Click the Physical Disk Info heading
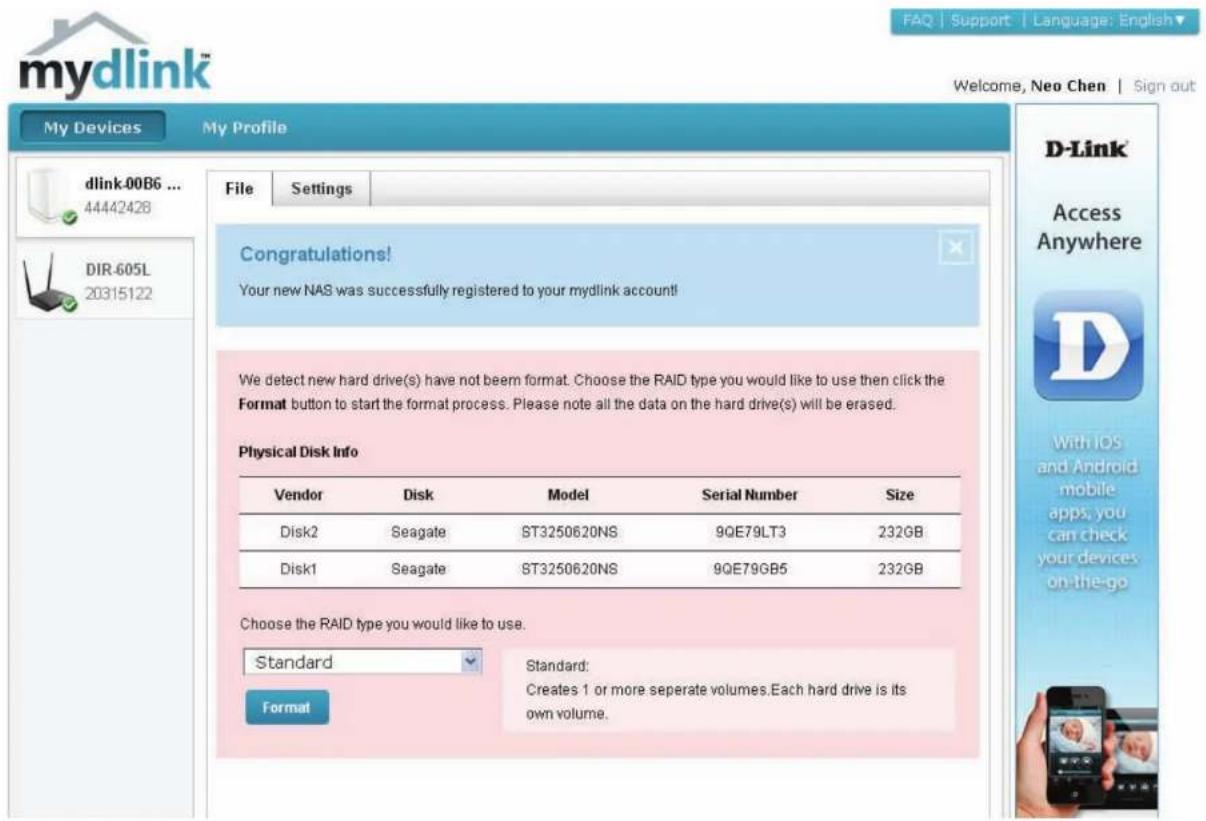1206x821 pixels. point(298,452)
